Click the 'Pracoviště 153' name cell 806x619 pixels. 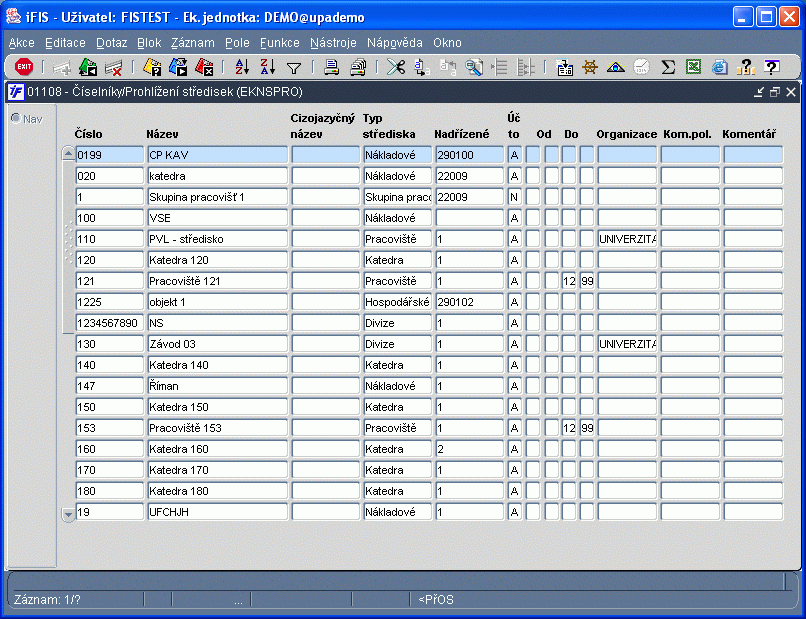click(217, 428)
